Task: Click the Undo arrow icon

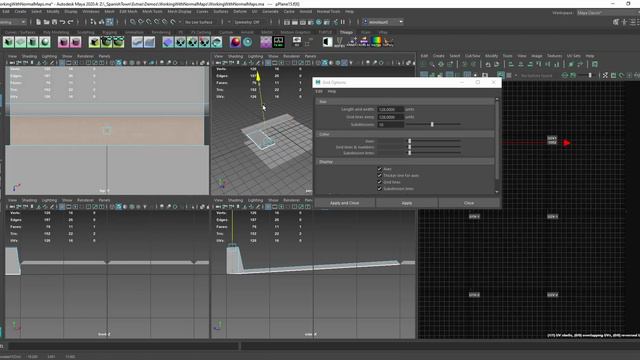Action: click(x=62, y=22)
